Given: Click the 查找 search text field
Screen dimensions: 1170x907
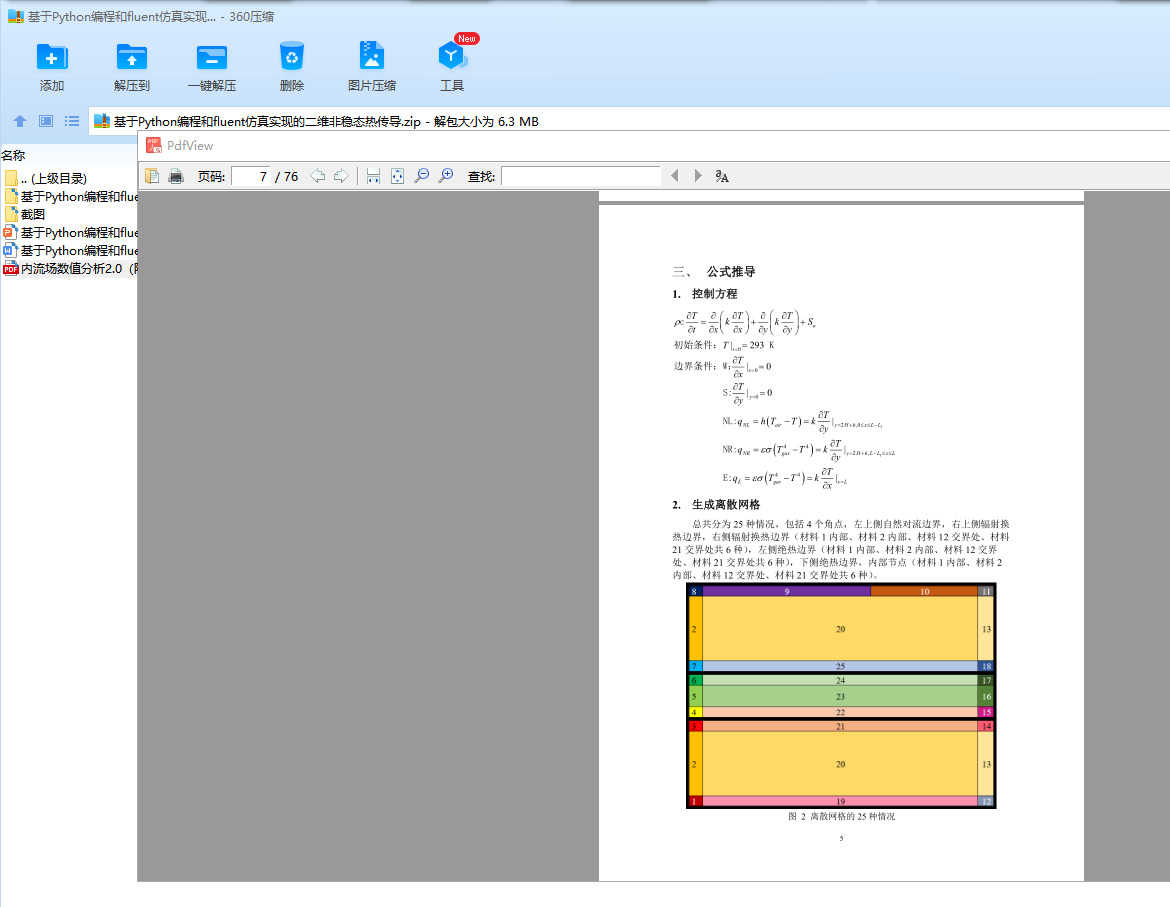Looking at the screenshot, I should pyautogui.click(x=581, y=176).
